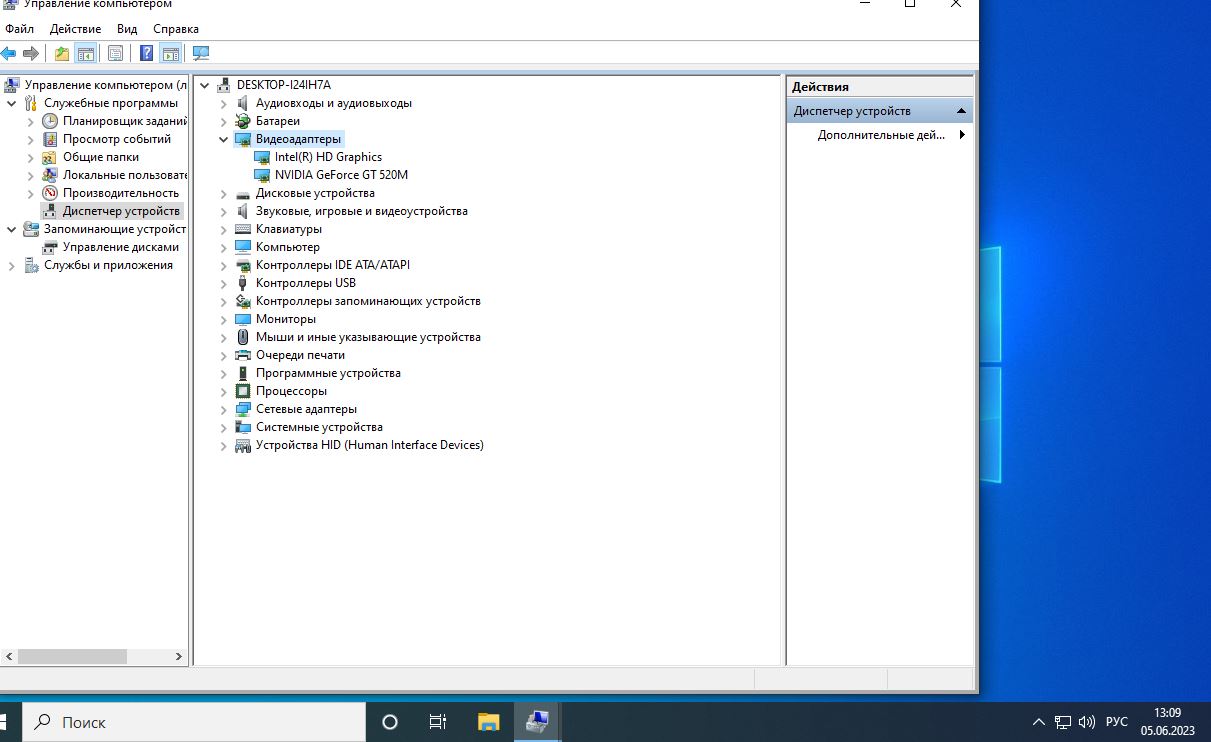Screen dimensions: 1211x742
Task: Select the Компьютер device category
Action: (x=287, y=247)
